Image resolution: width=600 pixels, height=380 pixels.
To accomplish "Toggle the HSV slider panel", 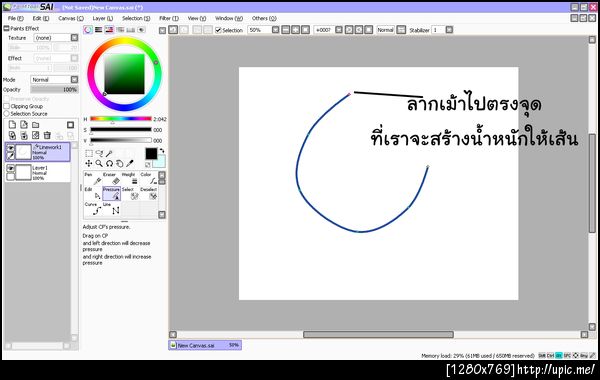I will coord(109,30).
